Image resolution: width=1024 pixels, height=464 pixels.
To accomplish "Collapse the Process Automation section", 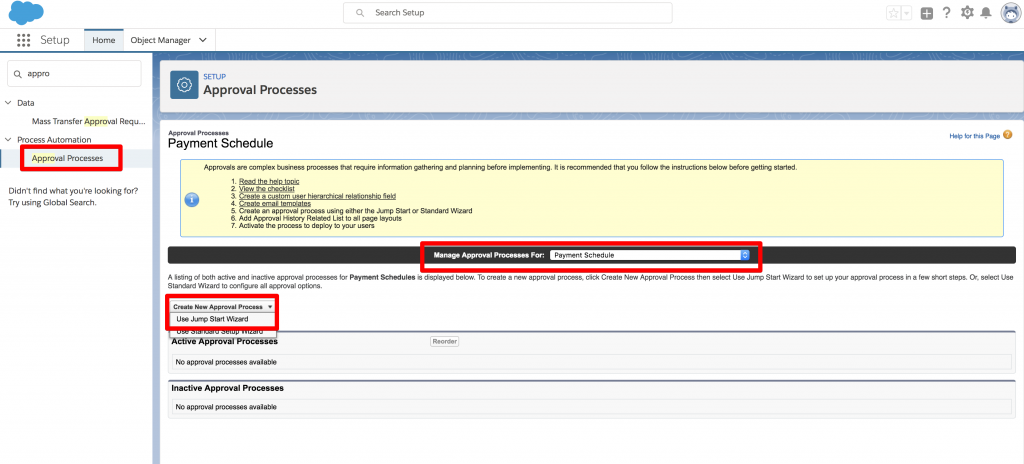I will point(9,140).
